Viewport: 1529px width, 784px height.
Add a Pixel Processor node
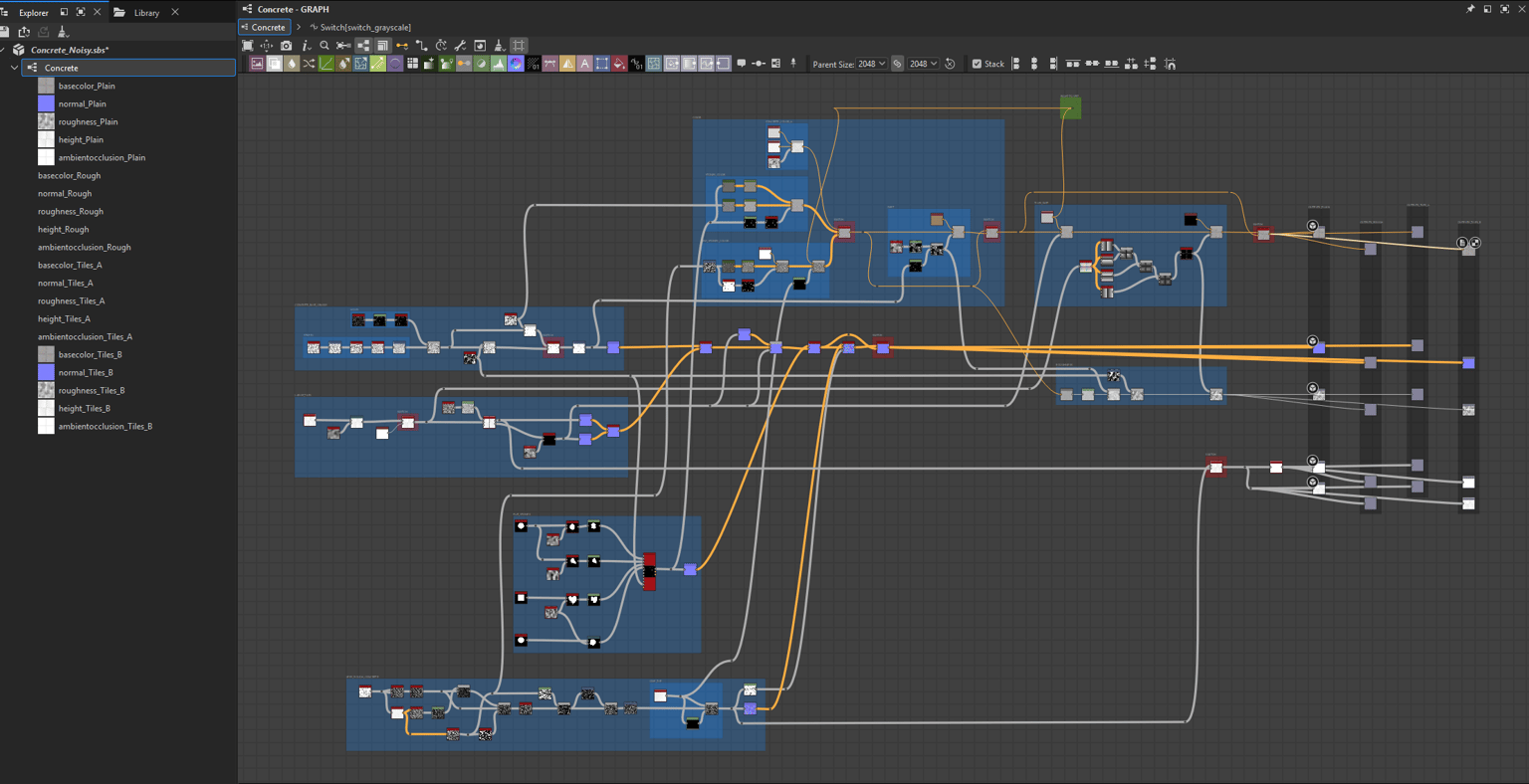click(534, 64)
